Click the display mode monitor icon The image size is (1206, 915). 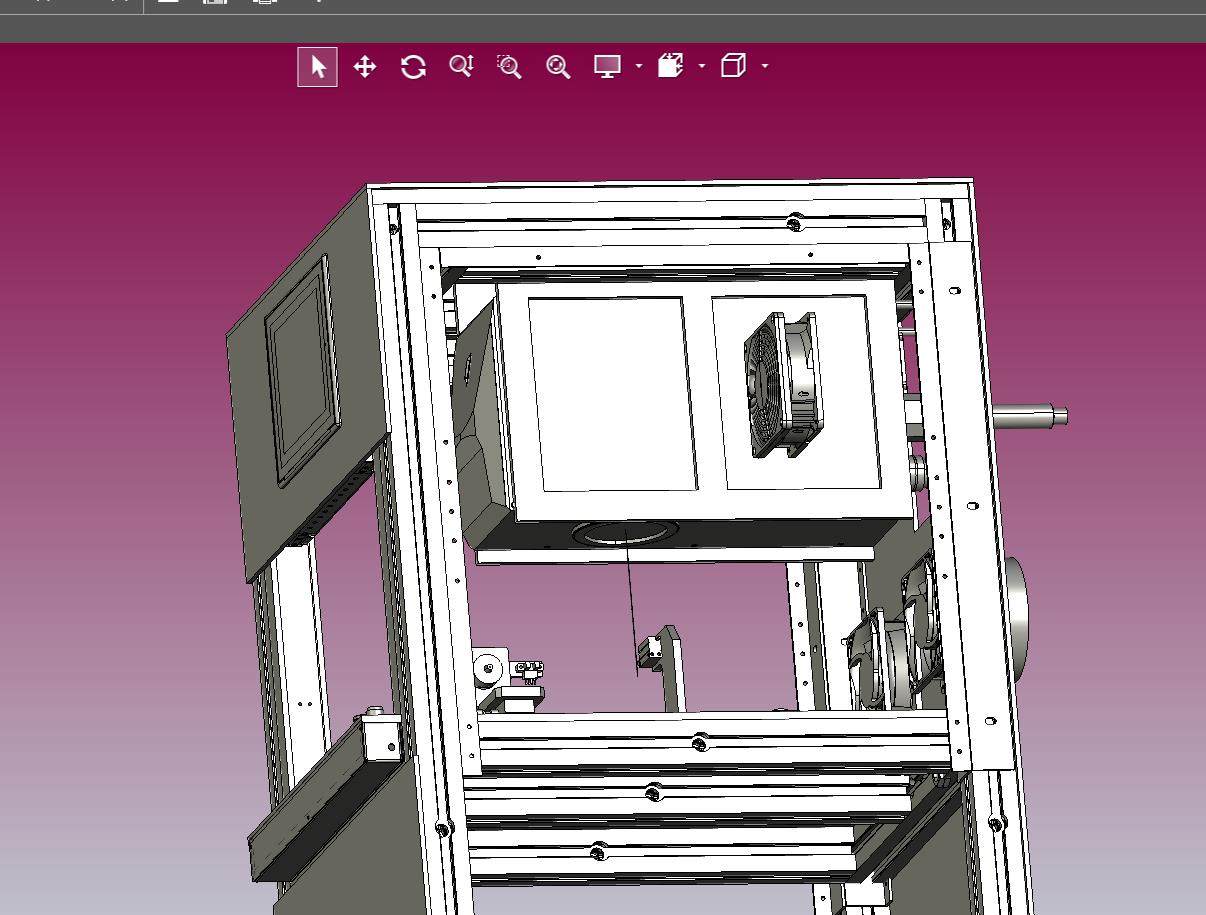(607, 67)
